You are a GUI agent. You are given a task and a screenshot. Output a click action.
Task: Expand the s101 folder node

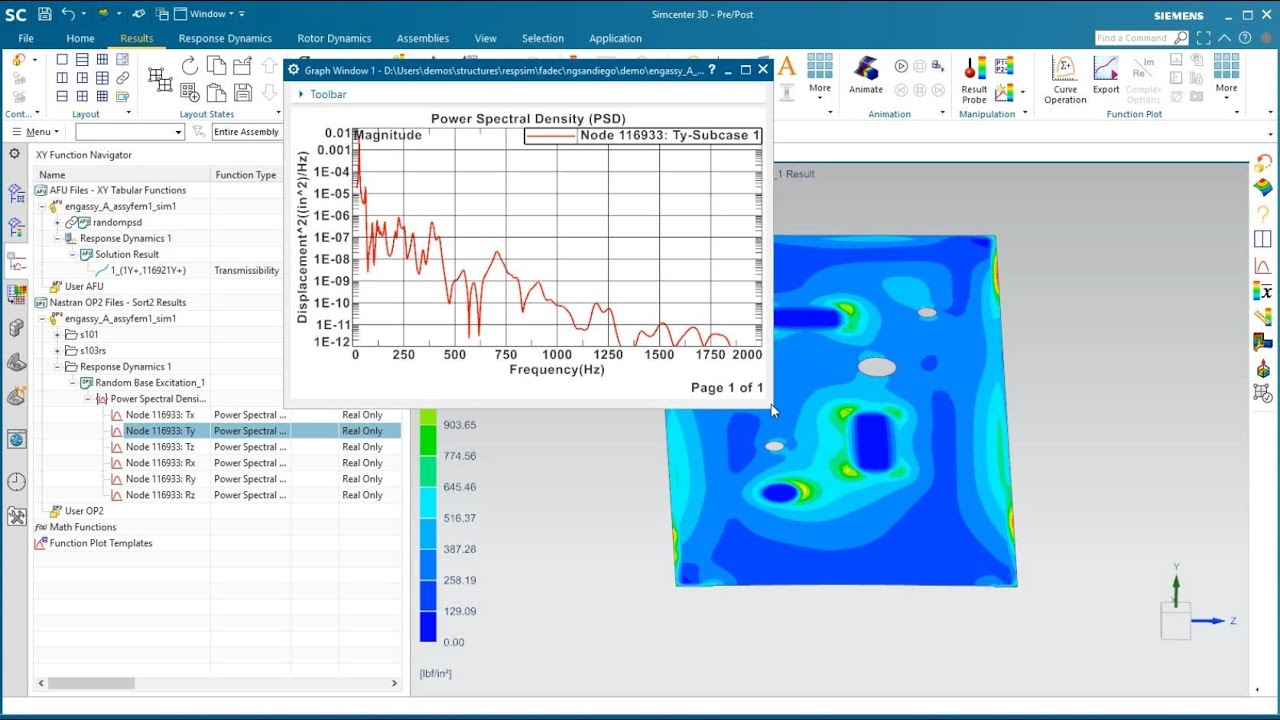[x=58, y=335]
